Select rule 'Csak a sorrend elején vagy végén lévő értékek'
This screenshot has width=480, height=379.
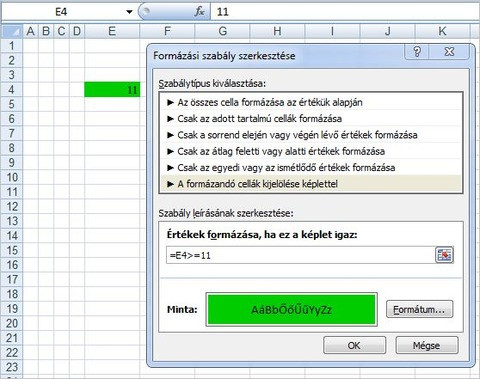[311, 135]
